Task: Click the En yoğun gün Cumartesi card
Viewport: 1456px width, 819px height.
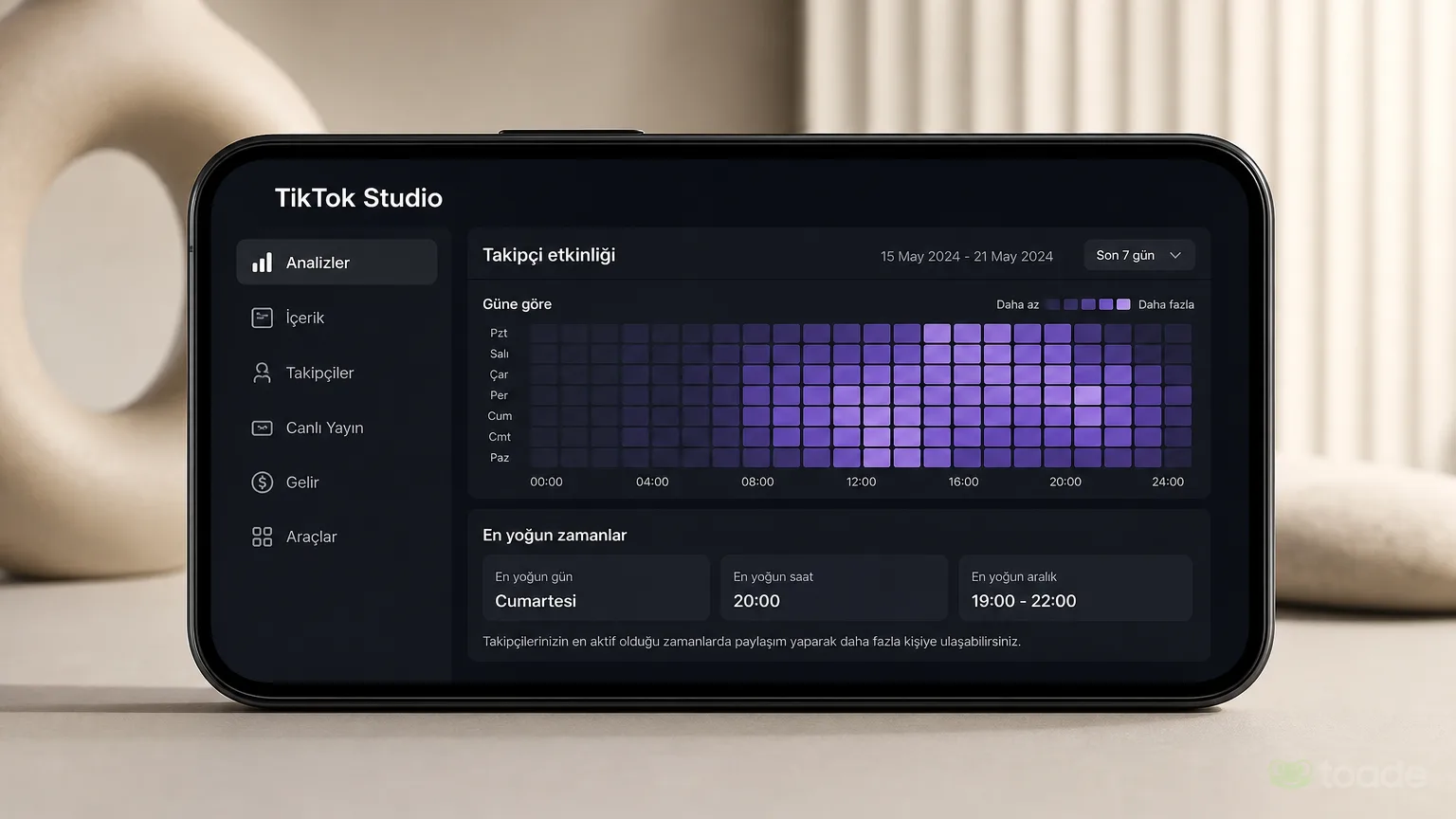Action: (596, 589)
